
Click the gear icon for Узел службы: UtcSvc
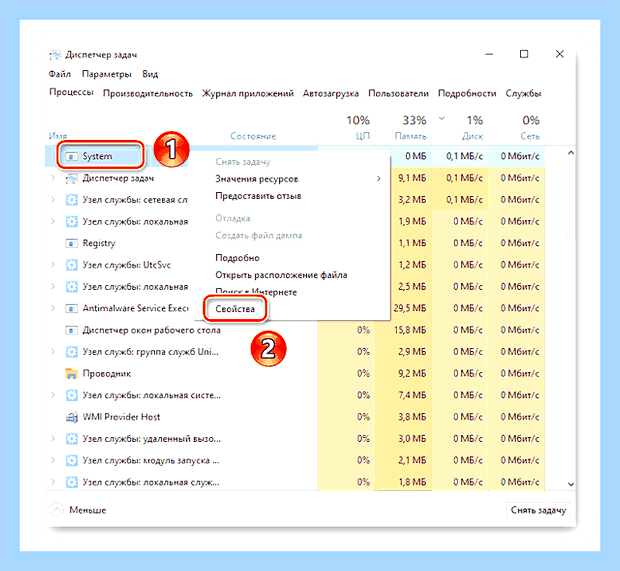coord(71,265)
